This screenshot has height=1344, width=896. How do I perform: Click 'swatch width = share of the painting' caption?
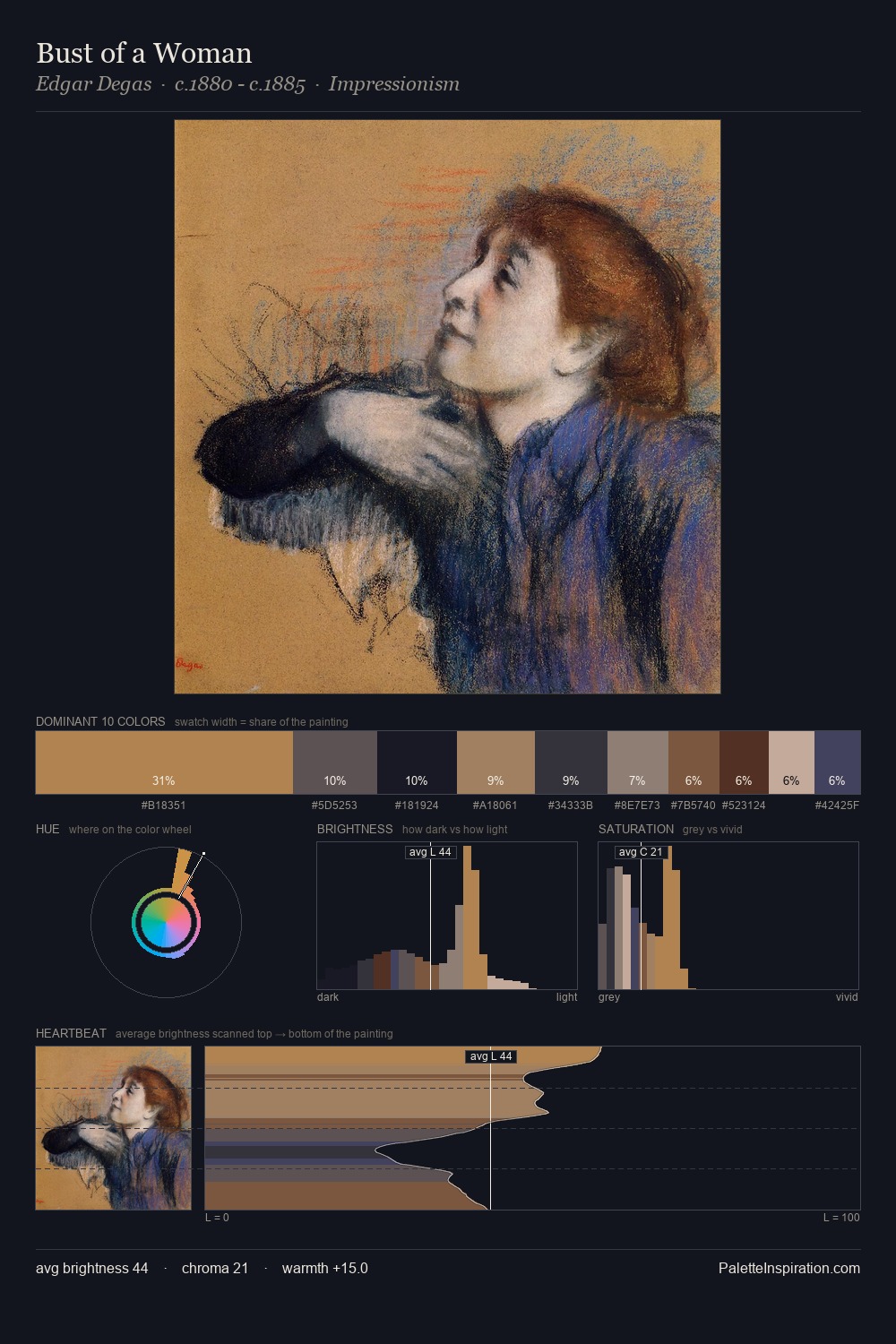pyautogui.click(x=262, y=722)
